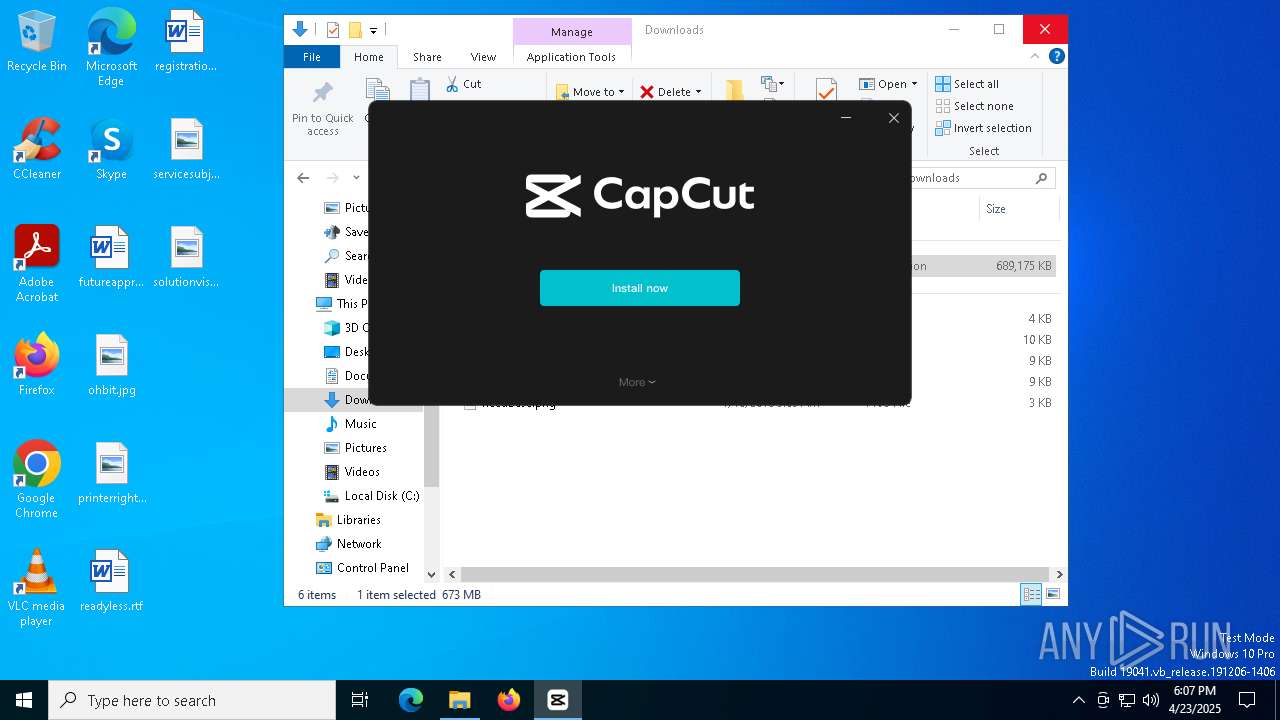Open Explorer help question mark icon
Viewport: 1280px width, 720px height.
[1056, 57]
